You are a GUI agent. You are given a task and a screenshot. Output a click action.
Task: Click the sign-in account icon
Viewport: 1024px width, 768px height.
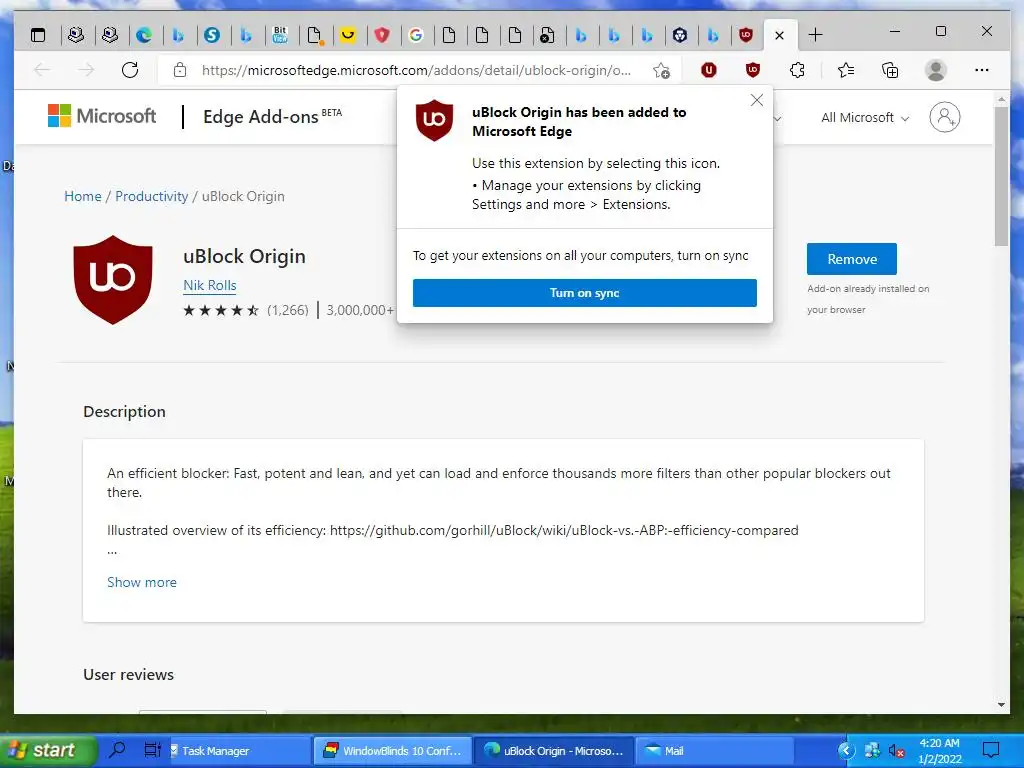pyautogui.click(x=944, y=117)
